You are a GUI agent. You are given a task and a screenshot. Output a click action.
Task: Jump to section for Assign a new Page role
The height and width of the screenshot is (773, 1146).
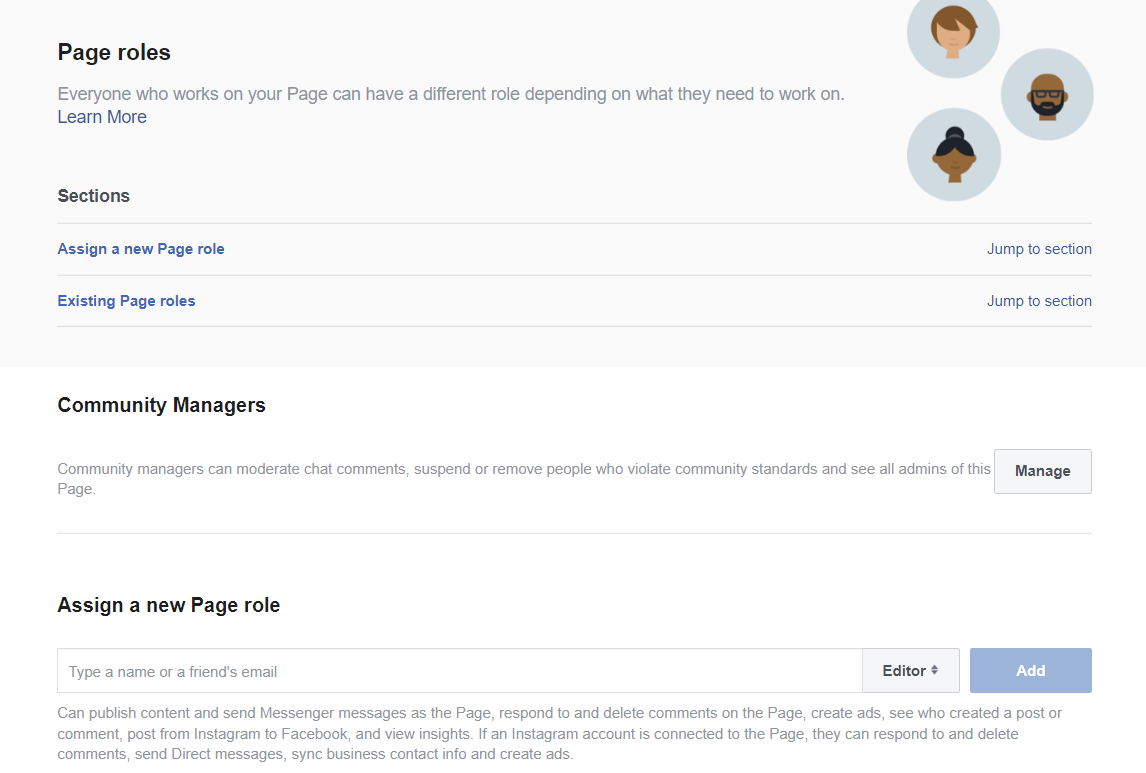coord(1039,249)
